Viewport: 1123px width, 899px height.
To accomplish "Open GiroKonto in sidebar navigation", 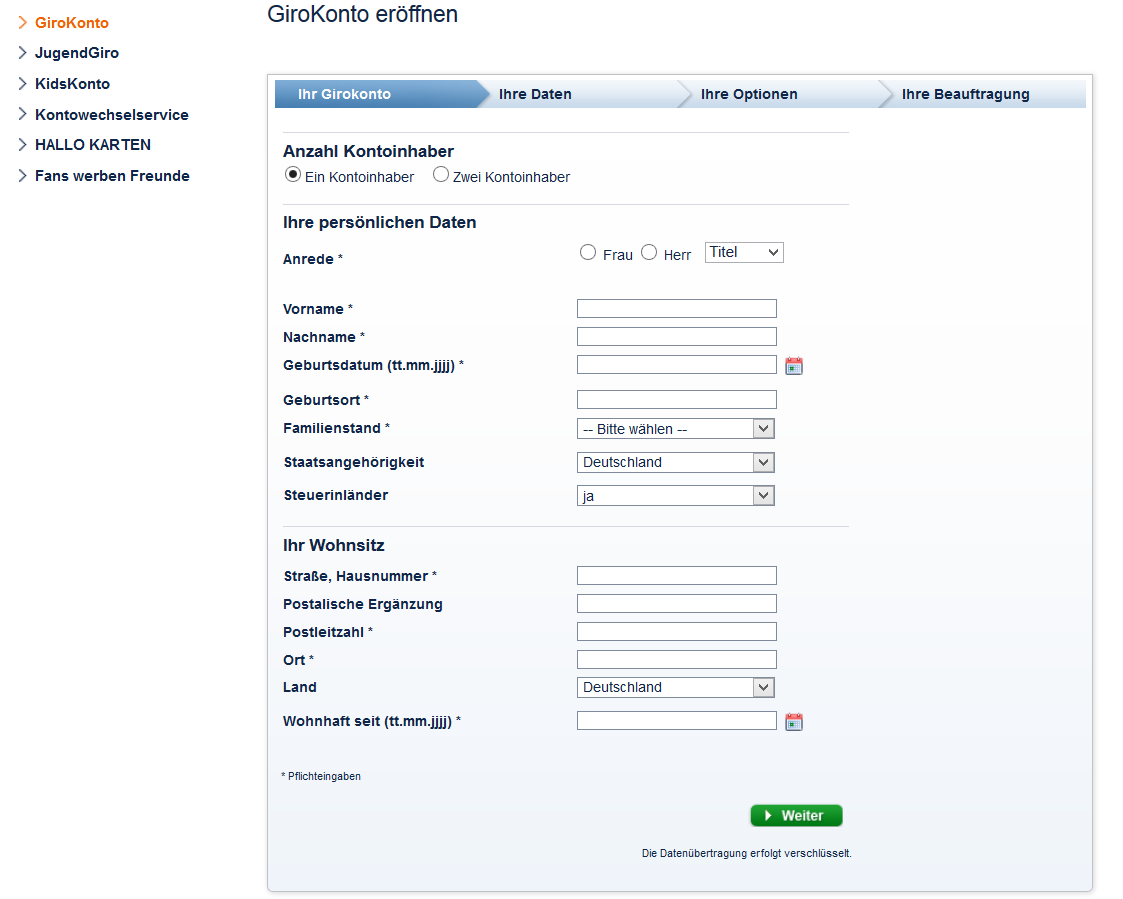I will click(x=72, y=23).
